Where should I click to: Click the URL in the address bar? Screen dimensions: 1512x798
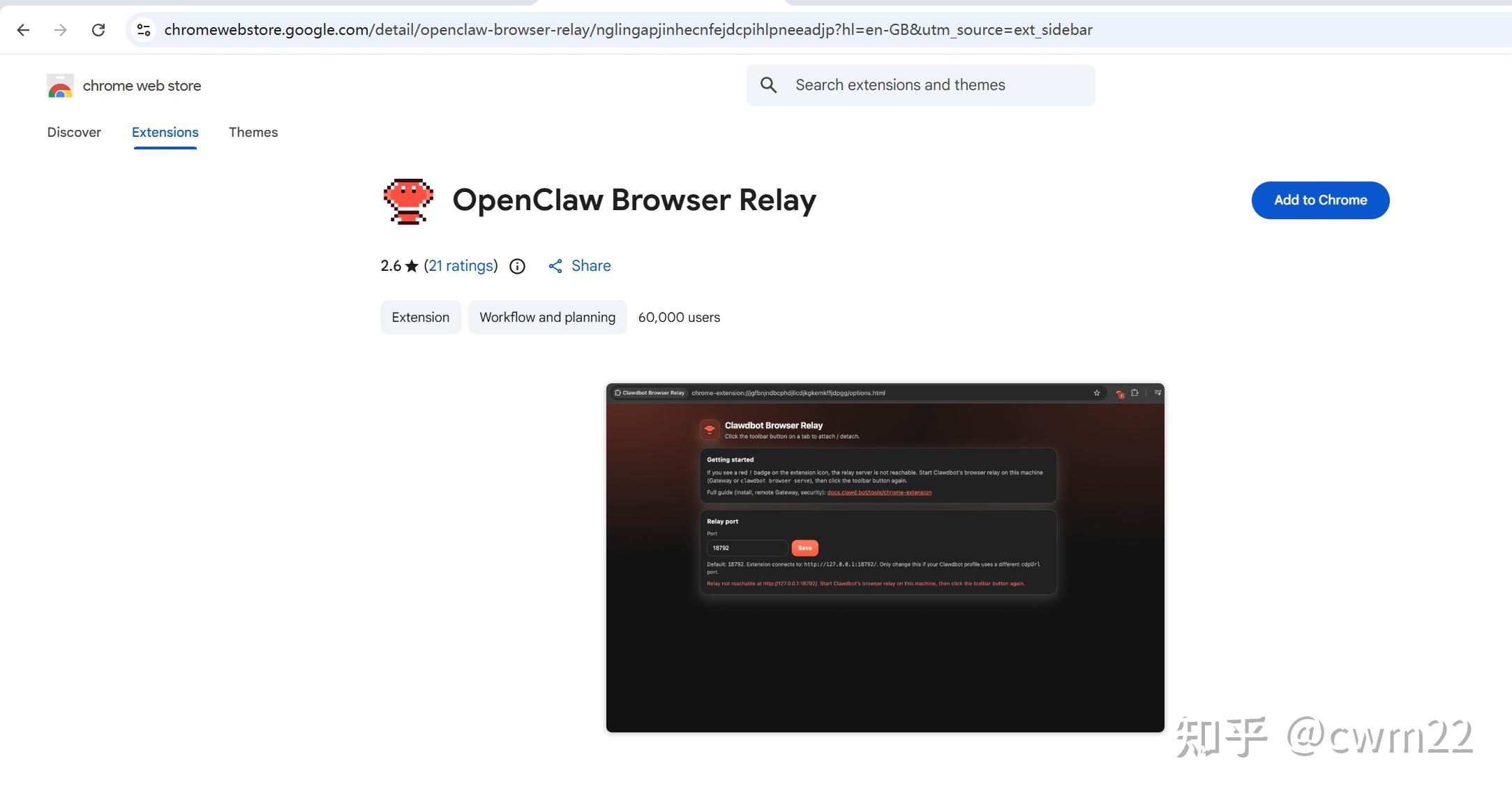(x=628, y=30)
